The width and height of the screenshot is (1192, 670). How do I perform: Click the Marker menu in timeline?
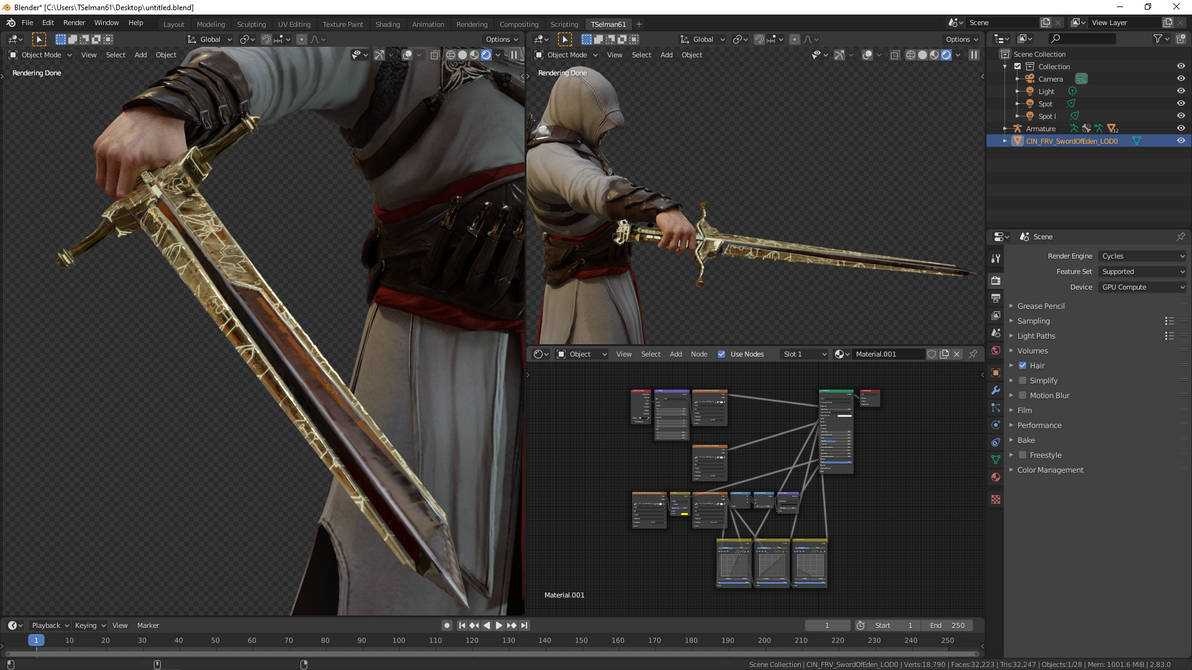coord(147,625)
